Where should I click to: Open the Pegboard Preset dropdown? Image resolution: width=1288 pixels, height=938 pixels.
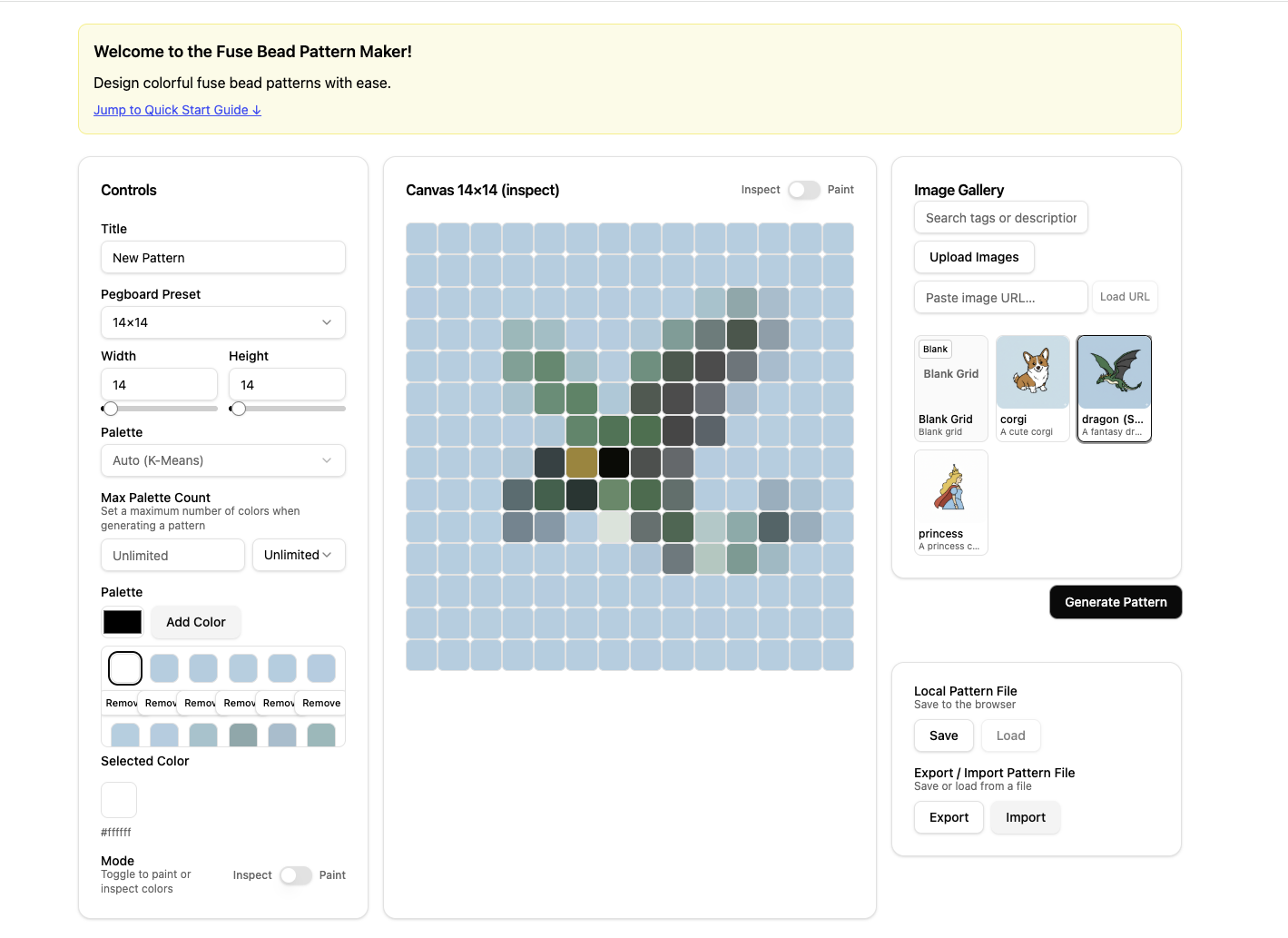click(x=222, y=322)
